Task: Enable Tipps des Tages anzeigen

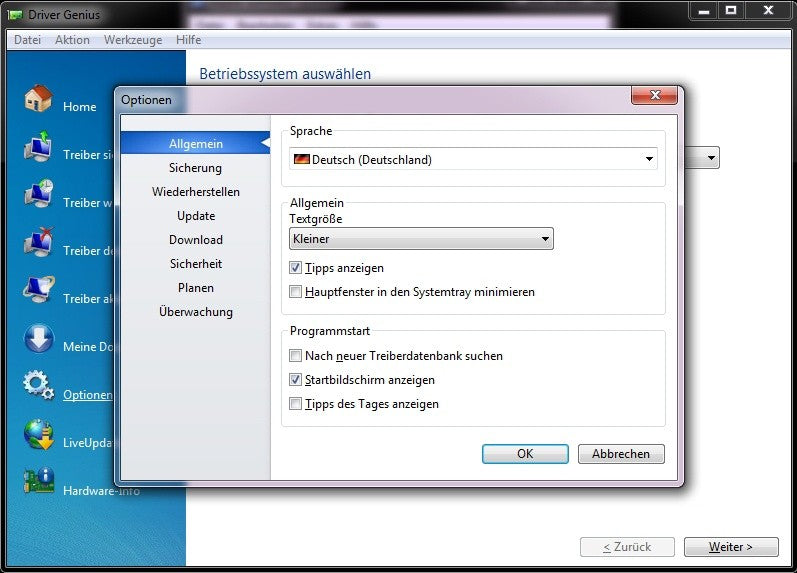Action: (295, 403)
